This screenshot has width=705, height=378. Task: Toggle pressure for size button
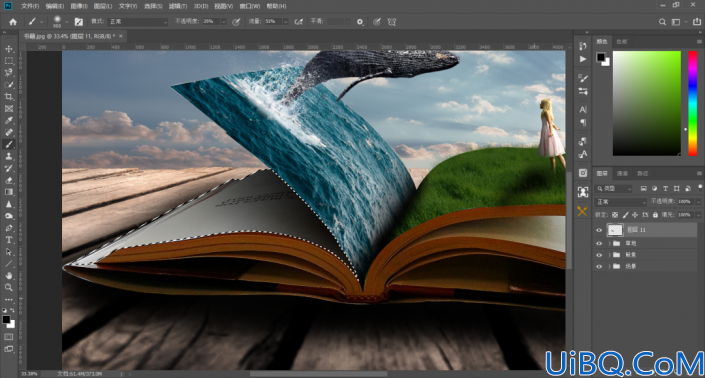(377, 22)
